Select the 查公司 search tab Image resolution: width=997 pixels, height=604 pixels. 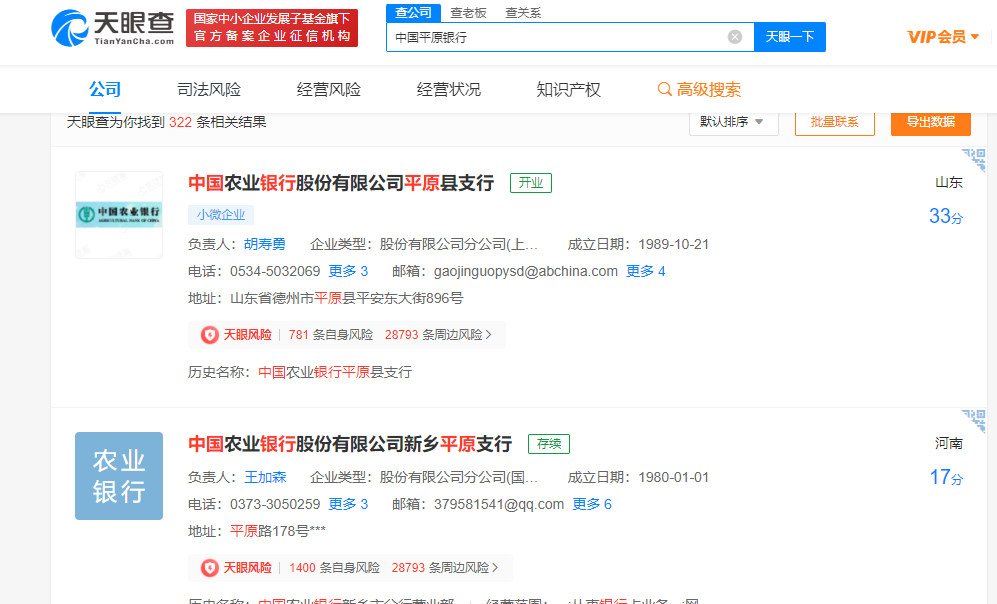413,12
